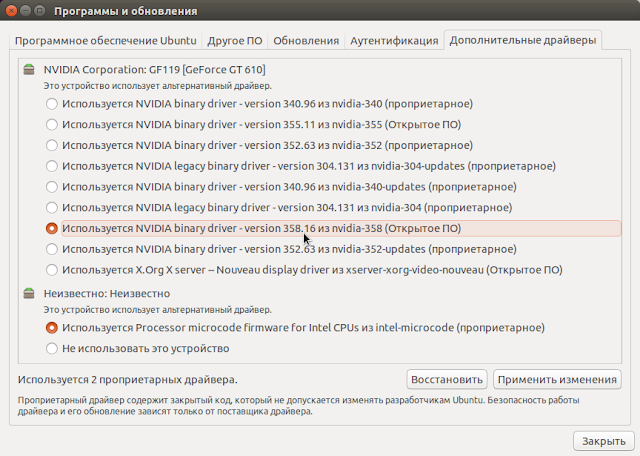Click 'Используется 2 проприетарных драйвера.' status text
The width and height of the screenshot is (640, 456).
[127, 380]
